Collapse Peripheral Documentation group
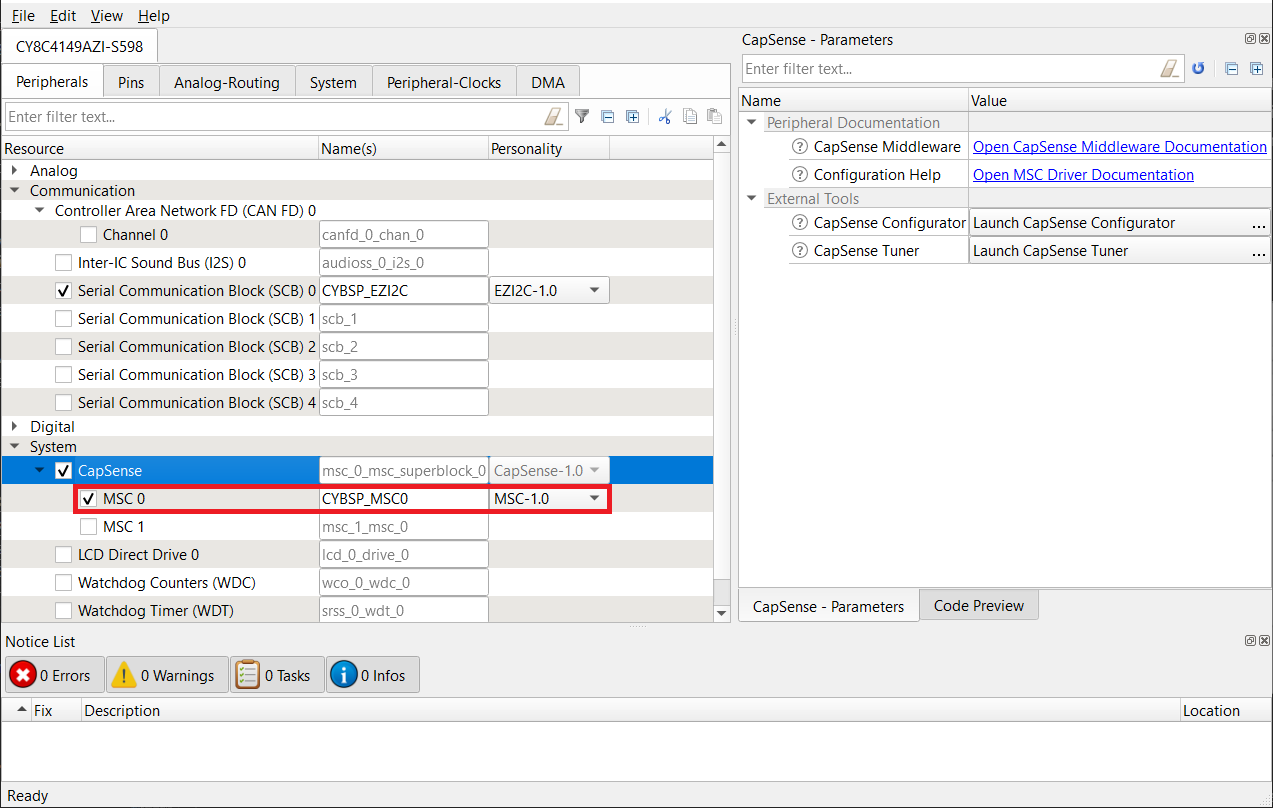1273x808 pixels. click(752, 123)
